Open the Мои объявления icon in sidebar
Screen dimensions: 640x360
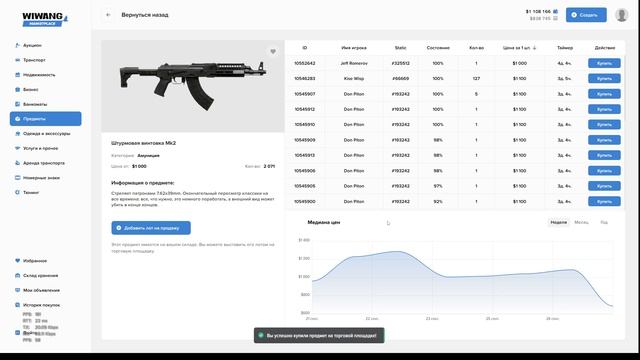pos(17,290)
